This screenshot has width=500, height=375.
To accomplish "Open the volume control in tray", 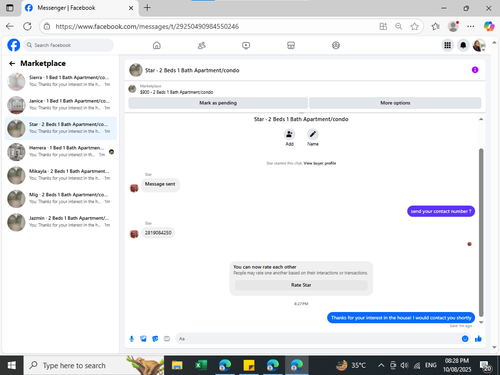I will (404, 366).
